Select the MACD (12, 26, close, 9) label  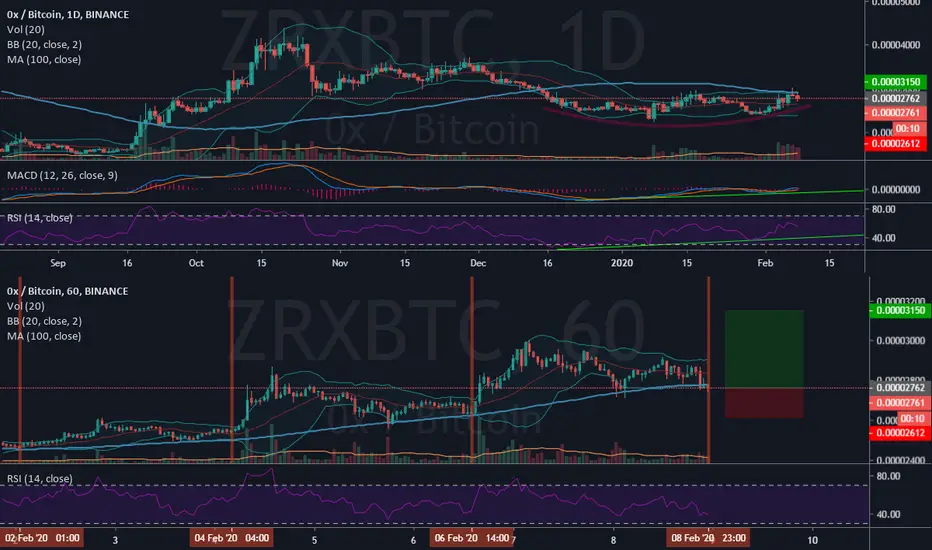pyautogui.click(x=62, y=175)
